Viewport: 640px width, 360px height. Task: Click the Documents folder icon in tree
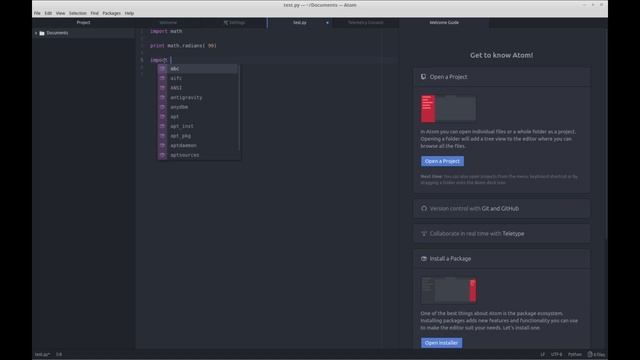42,33
